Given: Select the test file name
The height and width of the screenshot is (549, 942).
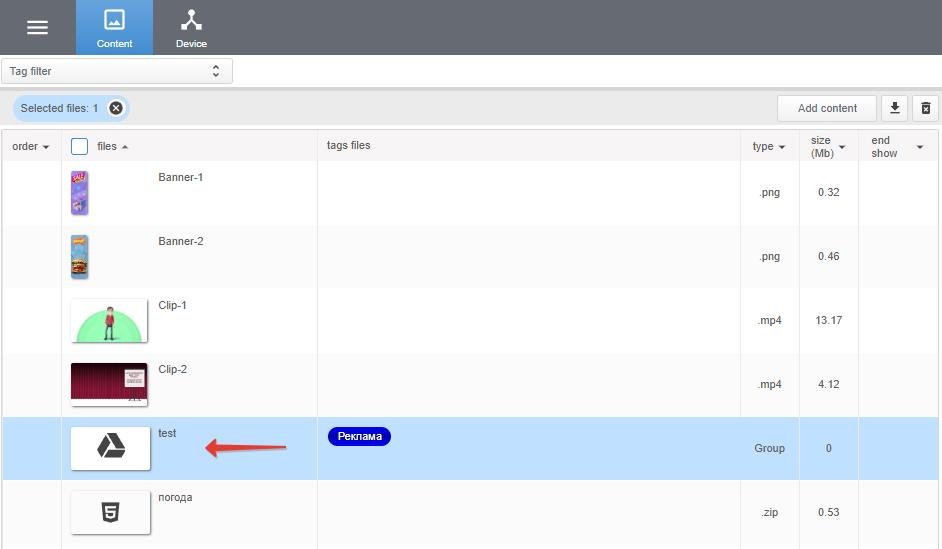Looking at the screenshot, I should [x=167, y=433].
